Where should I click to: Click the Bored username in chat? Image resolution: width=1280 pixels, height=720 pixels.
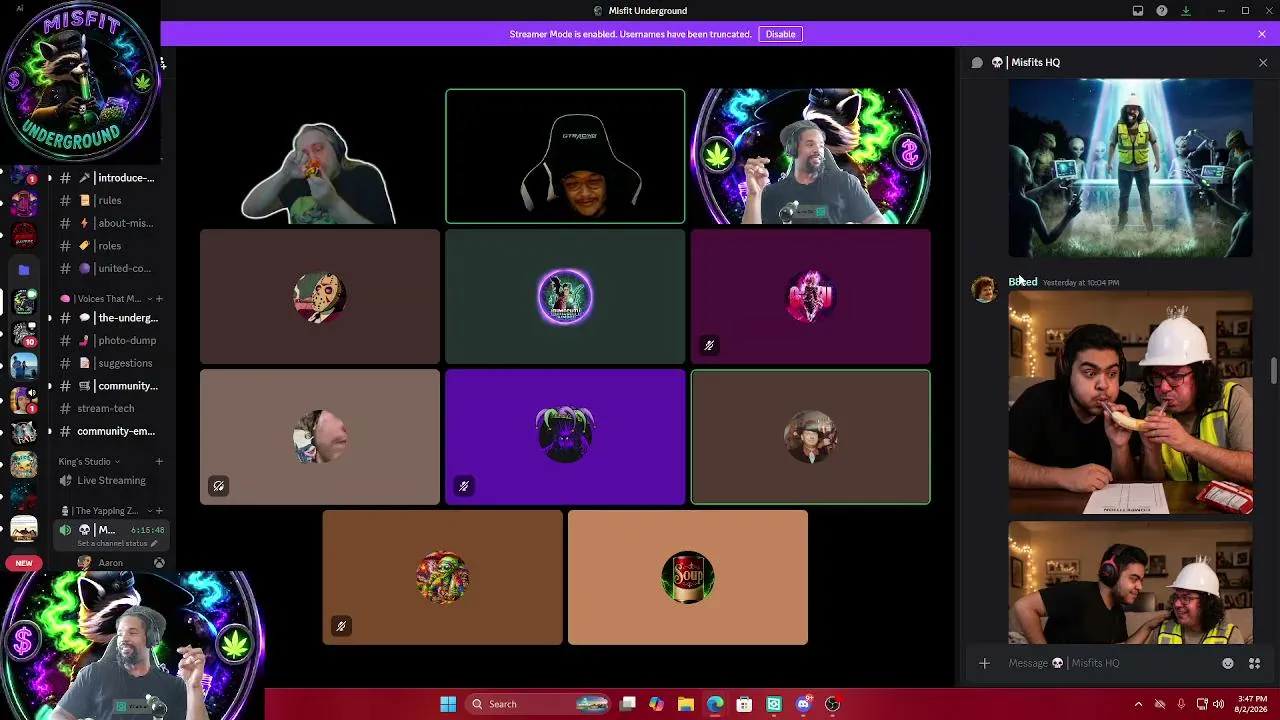pyautogui.click(x=1023, y=282)
